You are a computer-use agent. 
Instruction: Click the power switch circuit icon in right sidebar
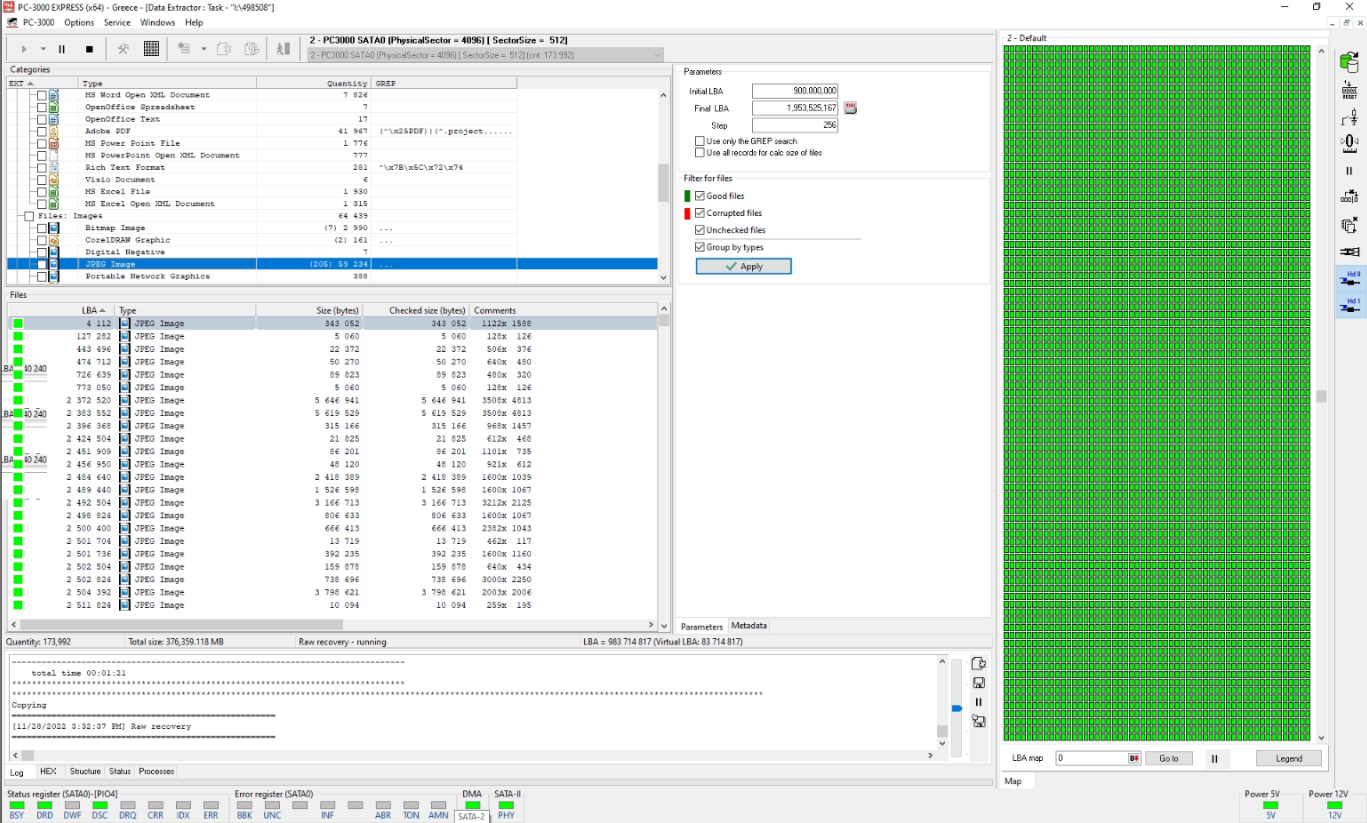click(x=1349, y=118)
